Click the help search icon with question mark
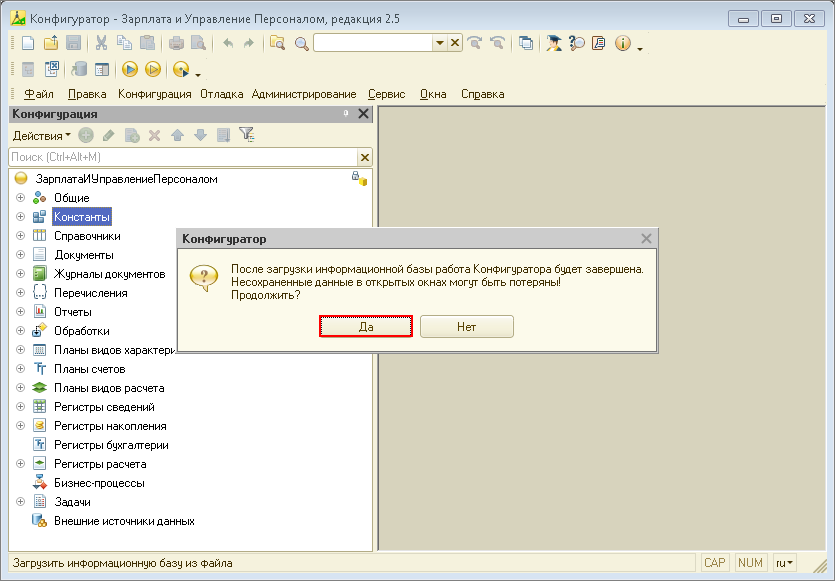Viewport: 835px width, 581px height. 577,43
